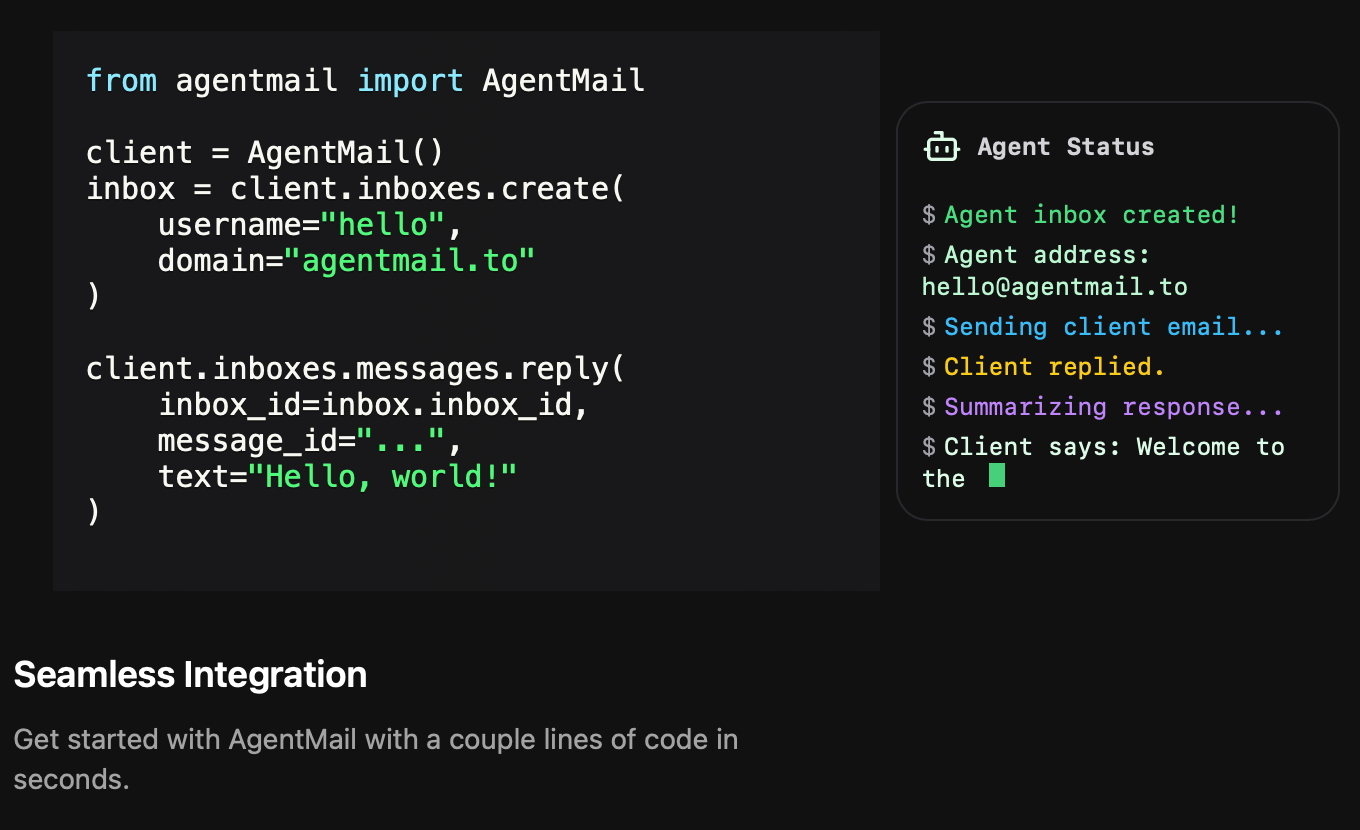
Task: Click the 'Get started with AgentMail' description
Action: coord(375,740)
